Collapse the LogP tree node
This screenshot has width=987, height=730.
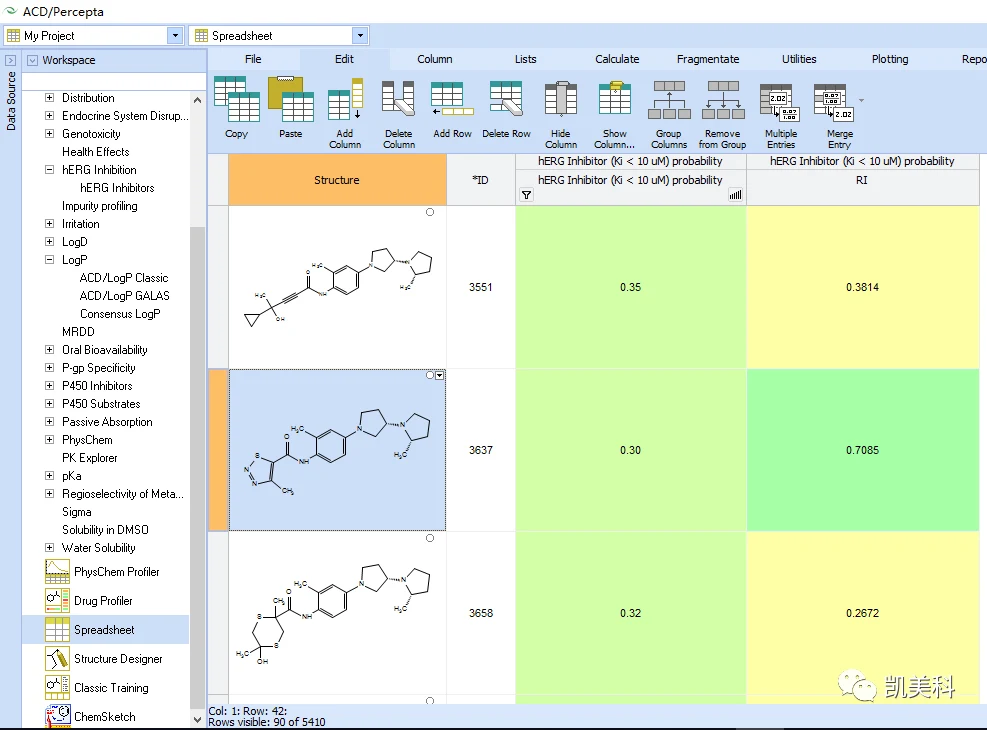[x=49, y=259]
